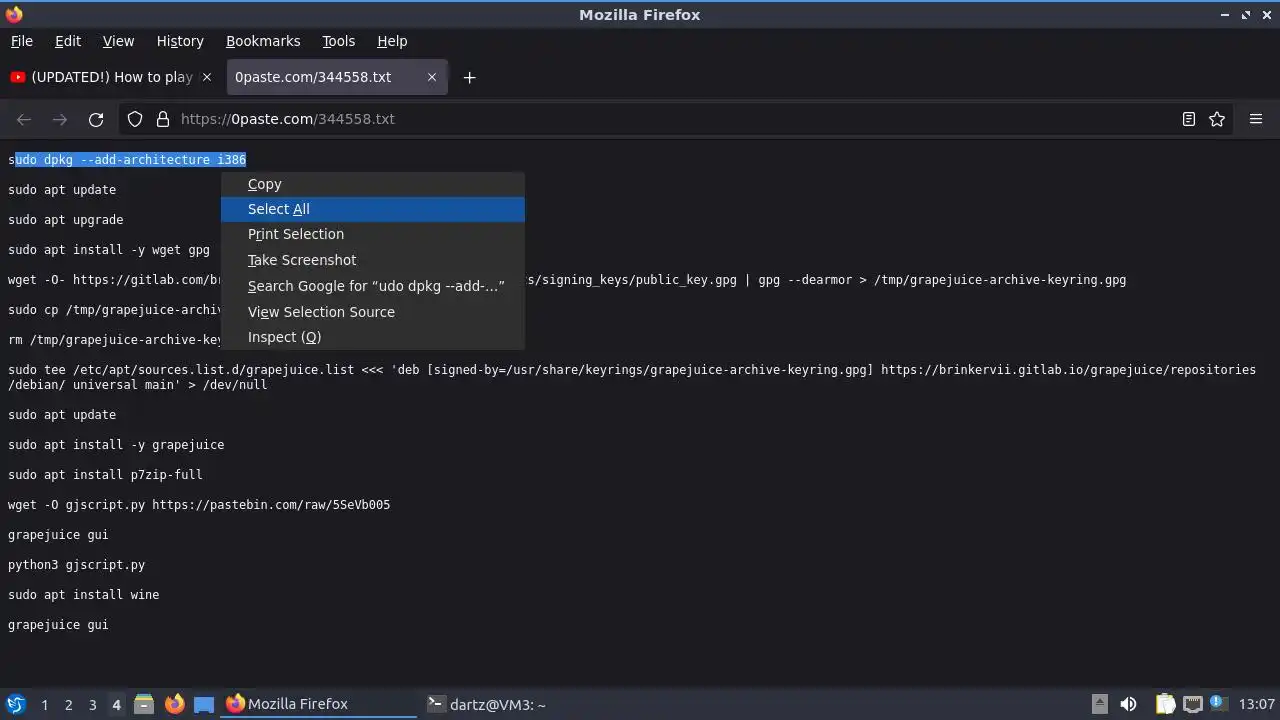1280x720 pixels.
Task: Click the first 'sudo apt update' line
Action: [62, 190]
